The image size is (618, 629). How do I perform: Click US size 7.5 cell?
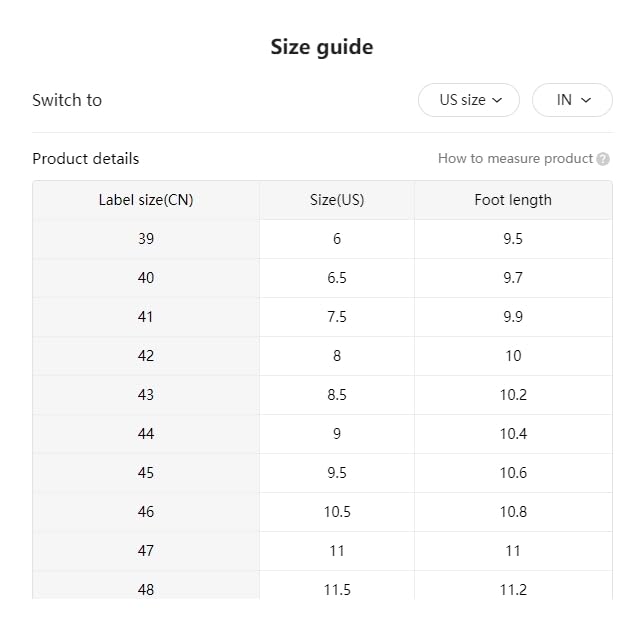coord(337,317)
